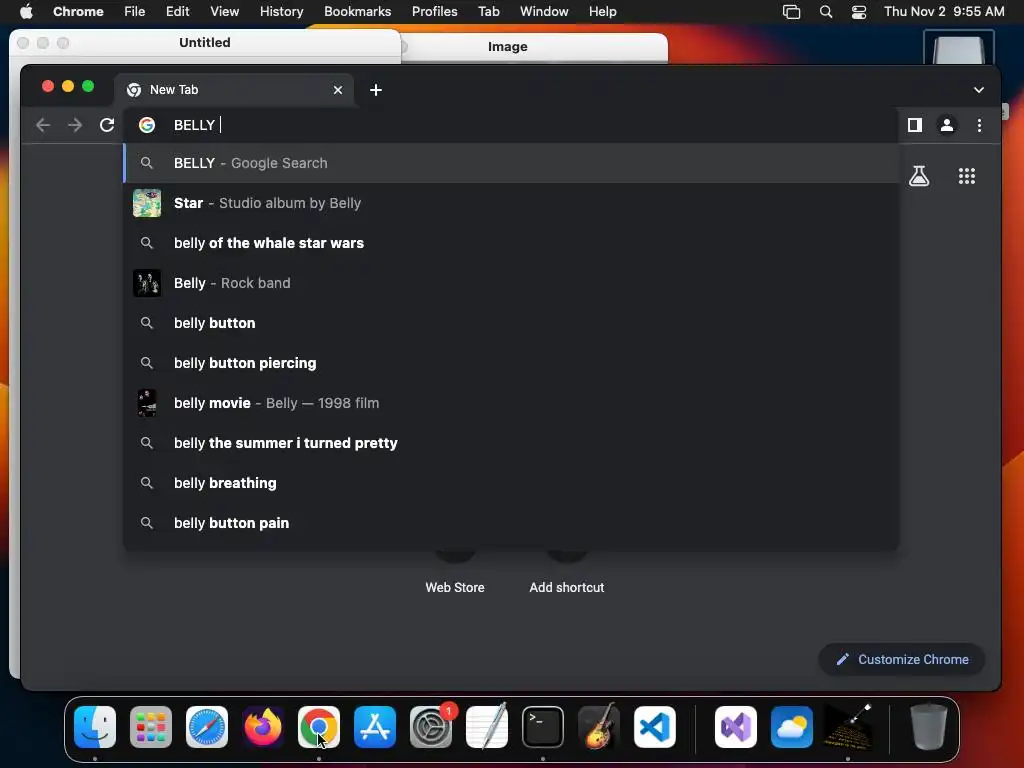Open Stage Manager icon in menu bar
The width and height of the screenshot is (1024, 768).
point(792,11)
